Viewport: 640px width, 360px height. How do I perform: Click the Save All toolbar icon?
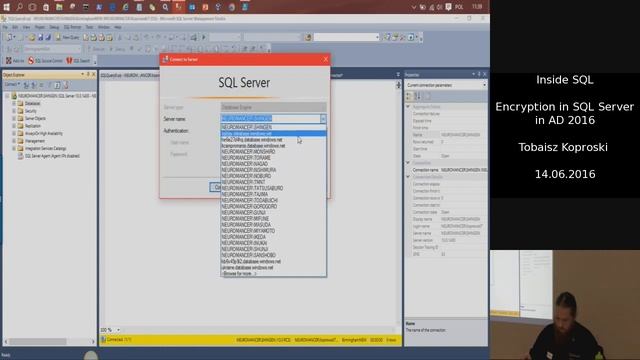coord(48,38)
